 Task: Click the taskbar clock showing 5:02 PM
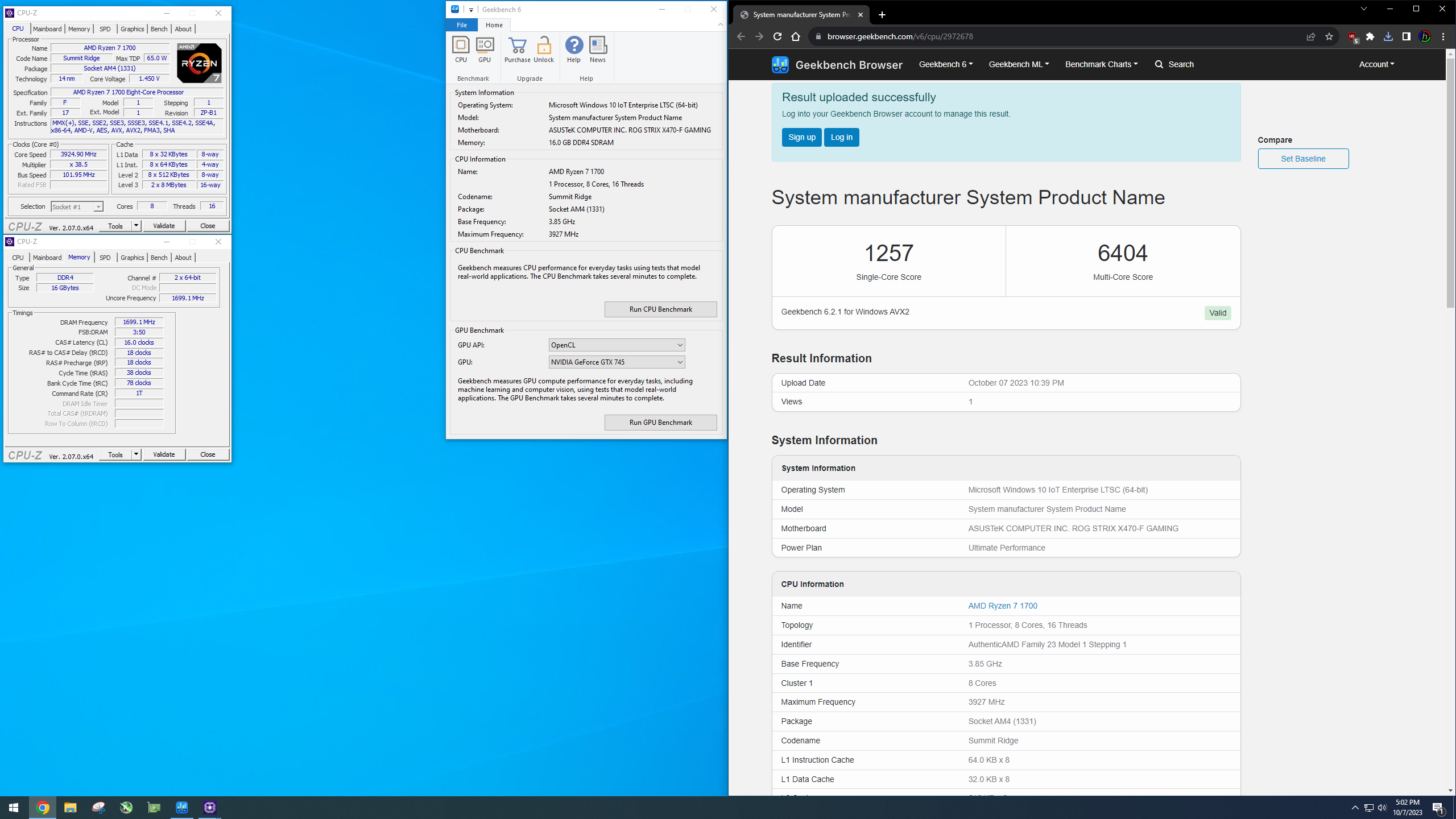tap(1408, 808)
